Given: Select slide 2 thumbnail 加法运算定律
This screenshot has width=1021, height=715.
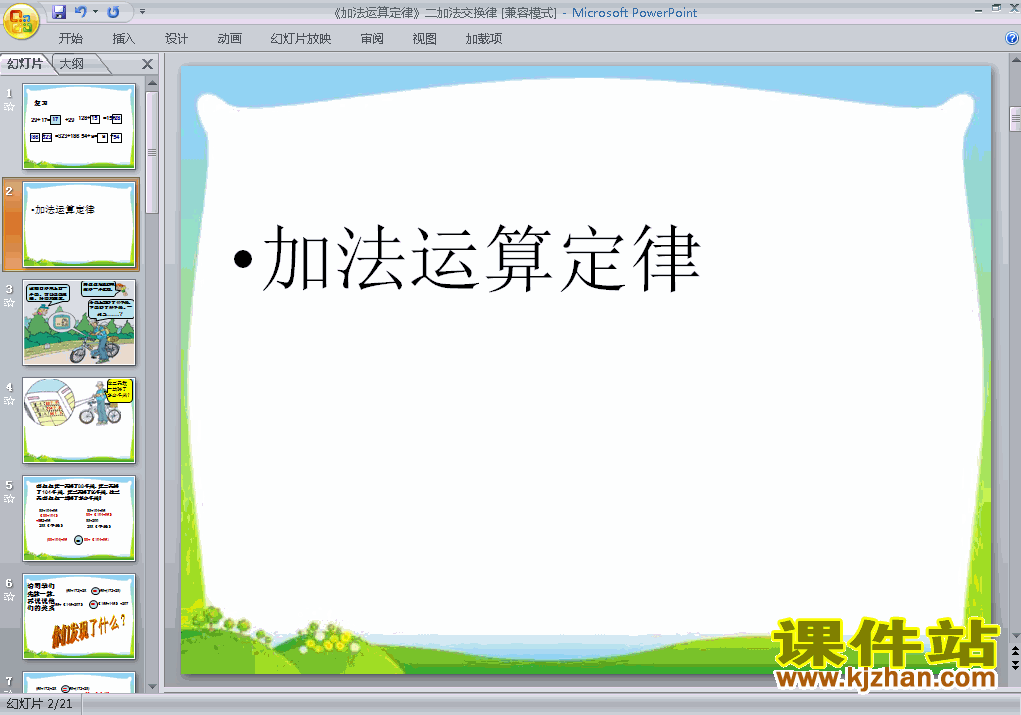Looking at the screenshot, I should coord(79,225).
